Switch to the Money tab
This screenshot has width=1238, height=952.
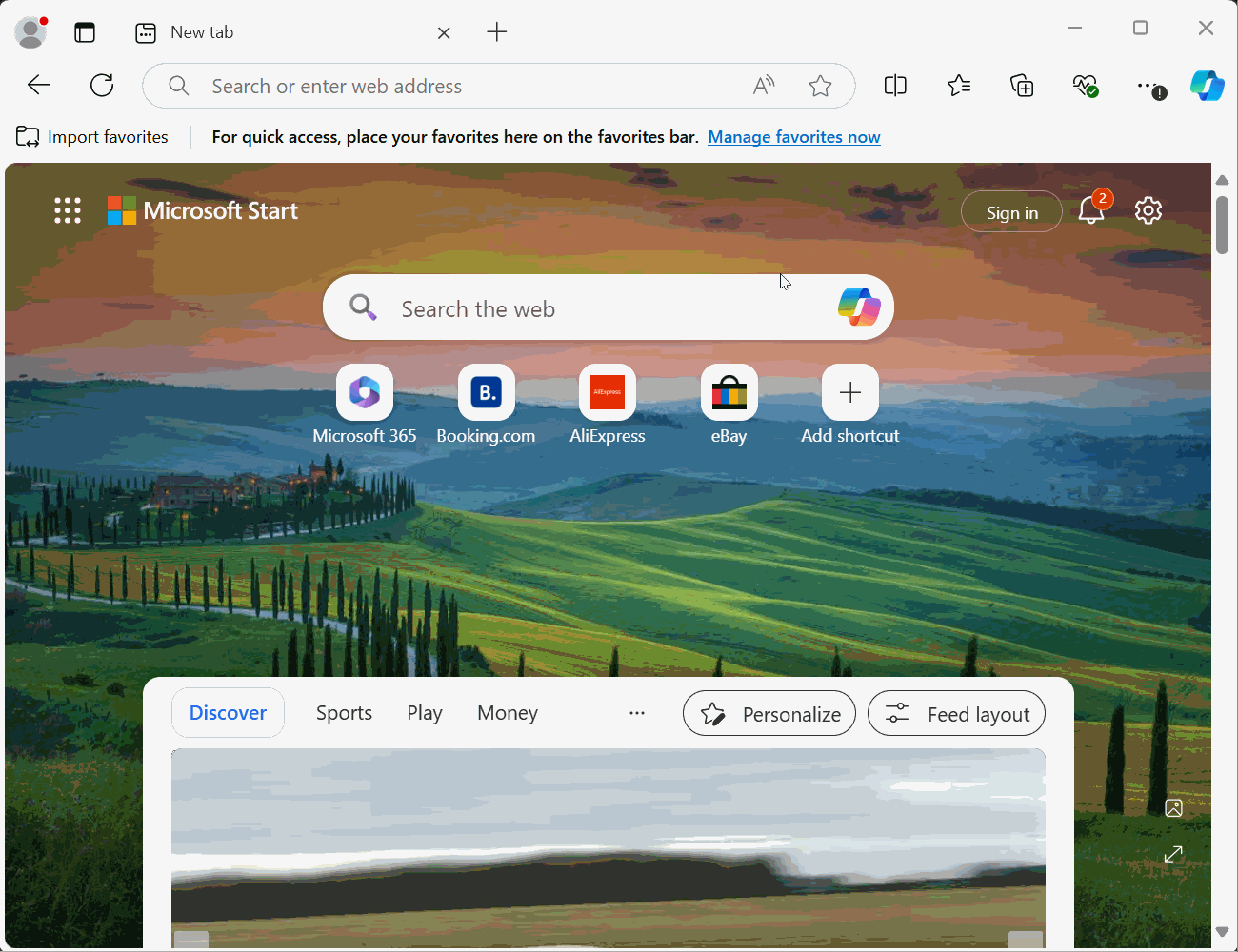click(x=508, y=713)
